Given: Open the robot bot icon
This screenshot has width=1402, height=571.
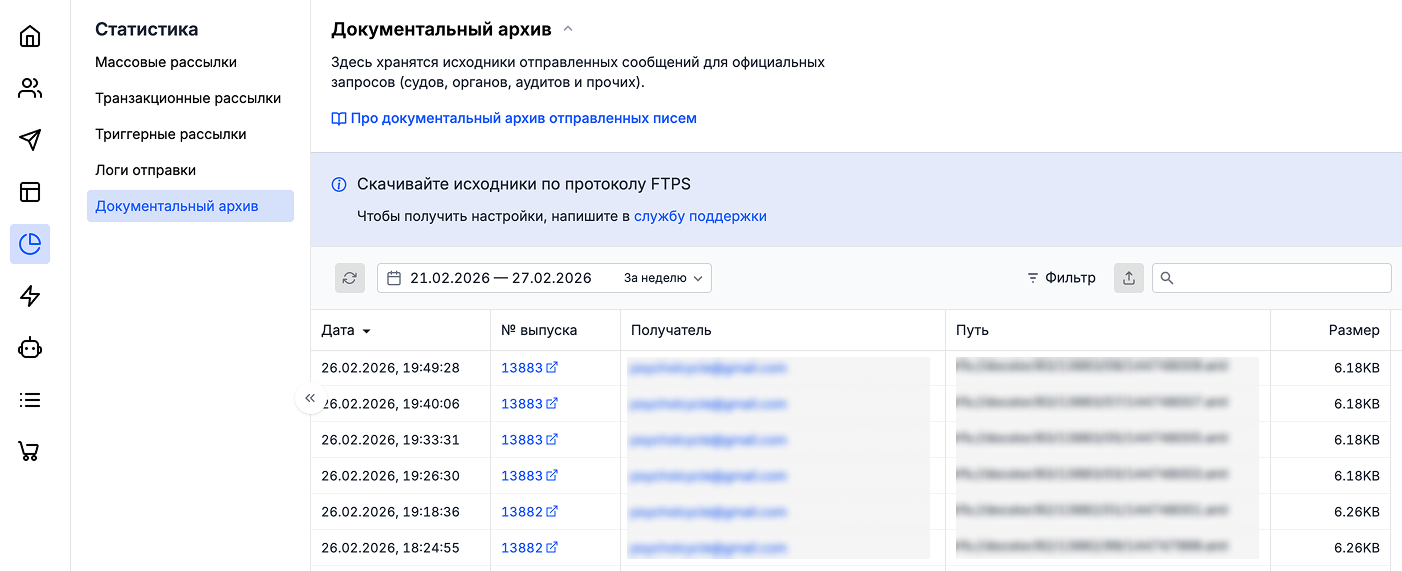Looking at the screenshot, I should pos(30,348).
